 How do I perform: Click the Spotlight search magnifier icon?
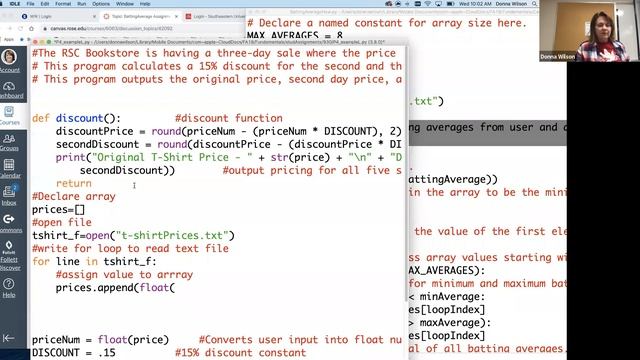point(534,4)
